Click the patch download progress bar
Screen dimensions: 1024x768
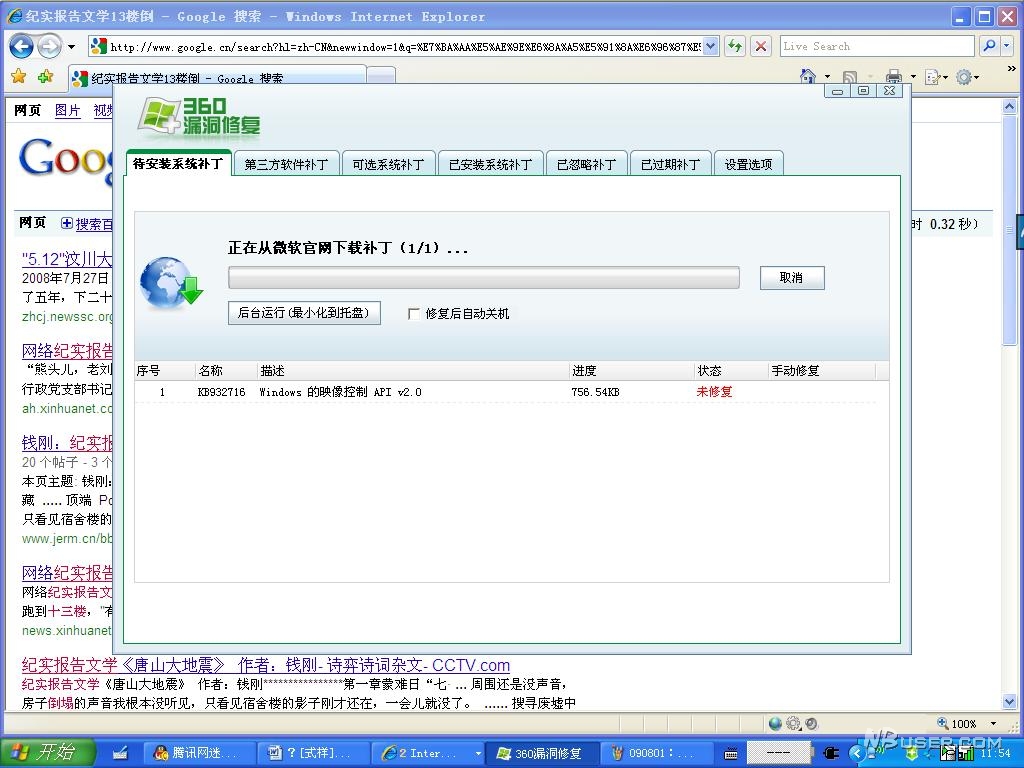pyautogui.click(x=484, y=278)
